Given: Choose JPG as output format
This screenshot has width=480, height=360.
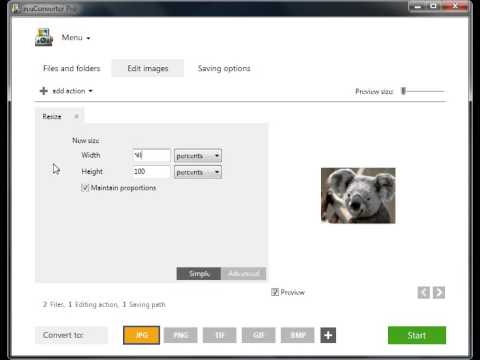Looking at the screenshot, I should (x=141, y=335).
